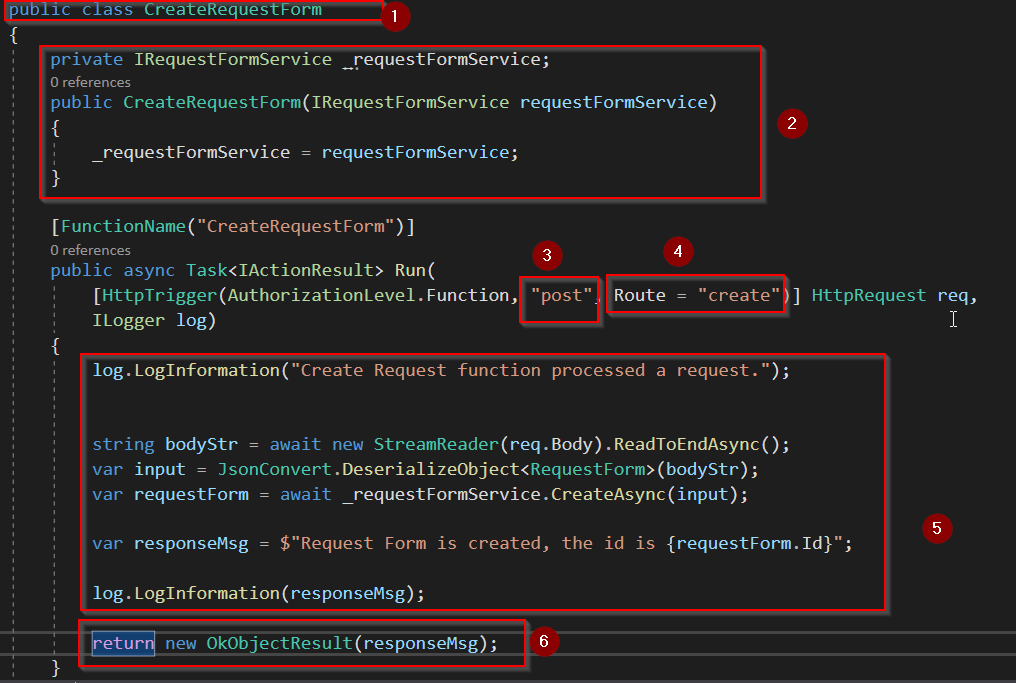Click the OkObjectResult type name
This screenshot has width=1016, height=683.
(x=279, y=643)
